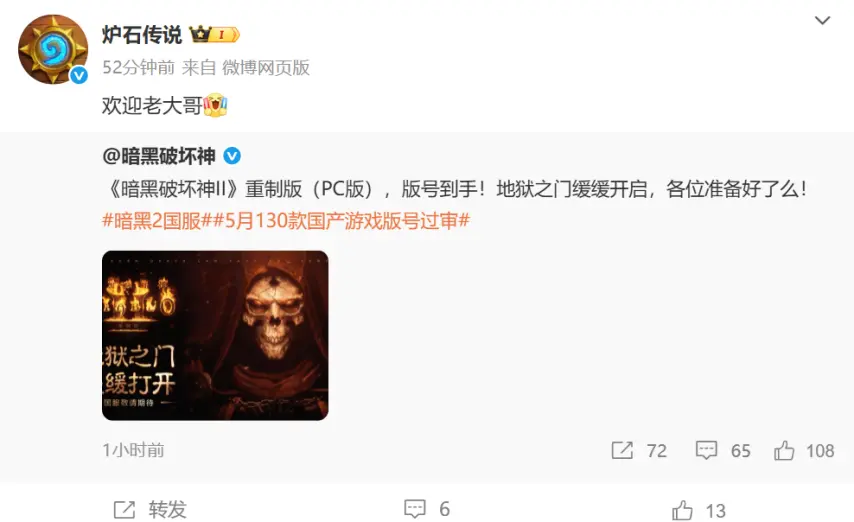The image size is (854, 522).
Task: Click the 微博网页版 source link
Action: pyautogui.click(x=266, y=68)
